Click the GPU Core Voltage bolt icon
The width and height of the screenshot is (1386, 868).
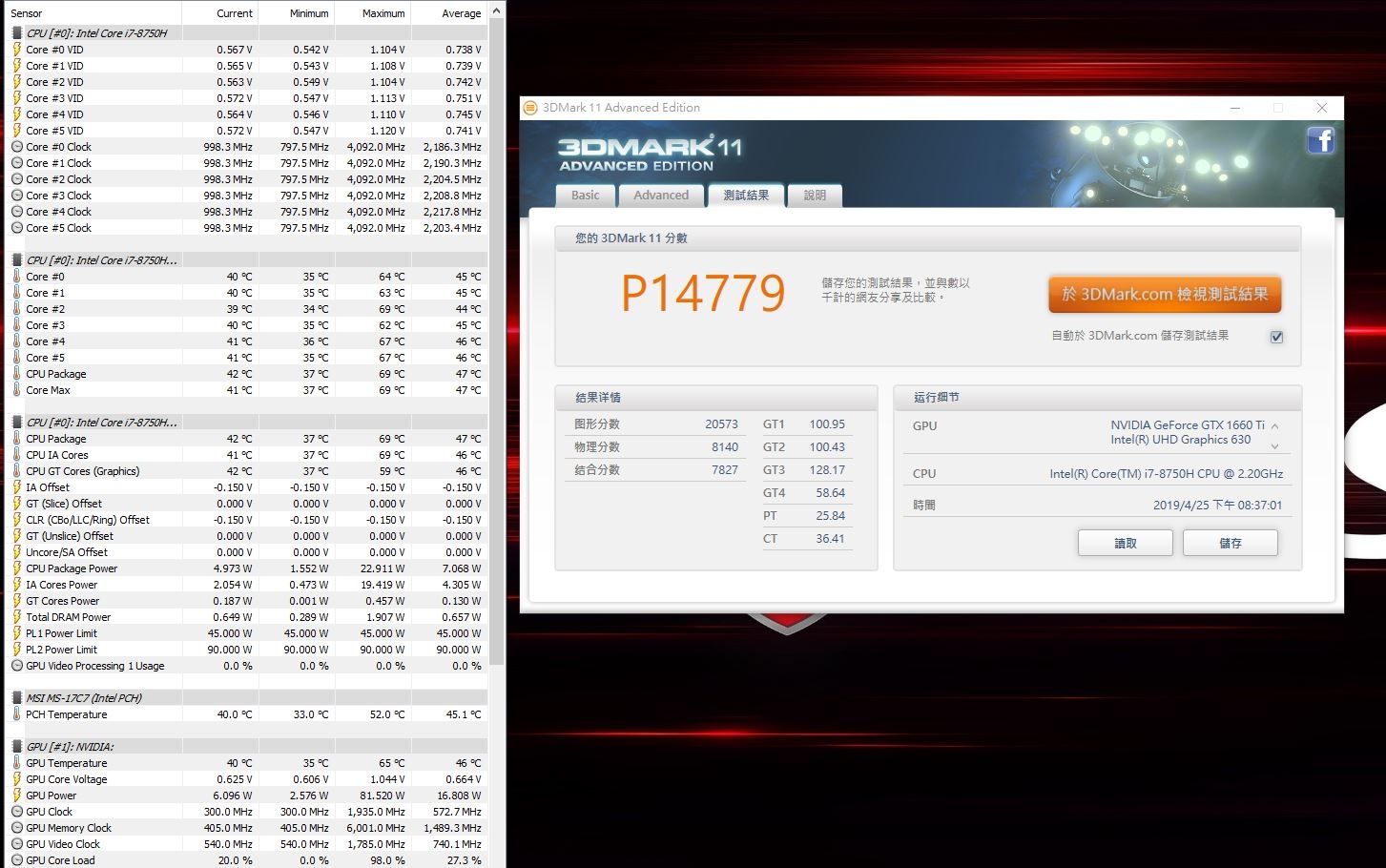coord(17,779)
